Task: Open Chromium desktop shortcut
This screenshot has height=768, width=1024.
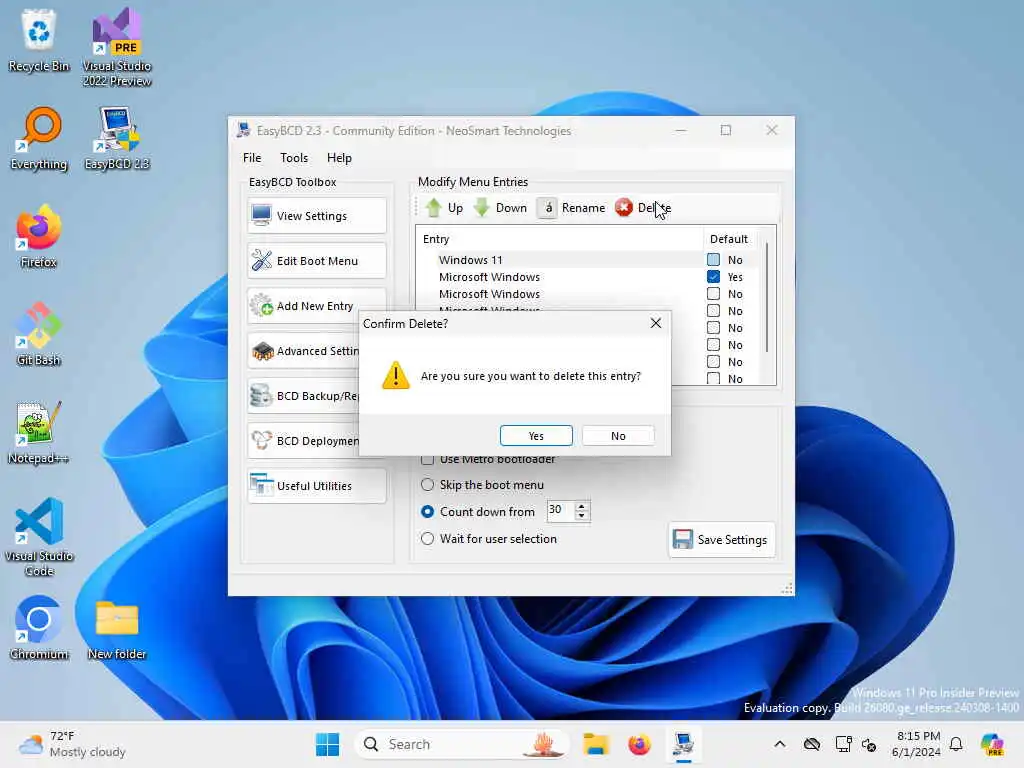Action: (x=39, y=628)
